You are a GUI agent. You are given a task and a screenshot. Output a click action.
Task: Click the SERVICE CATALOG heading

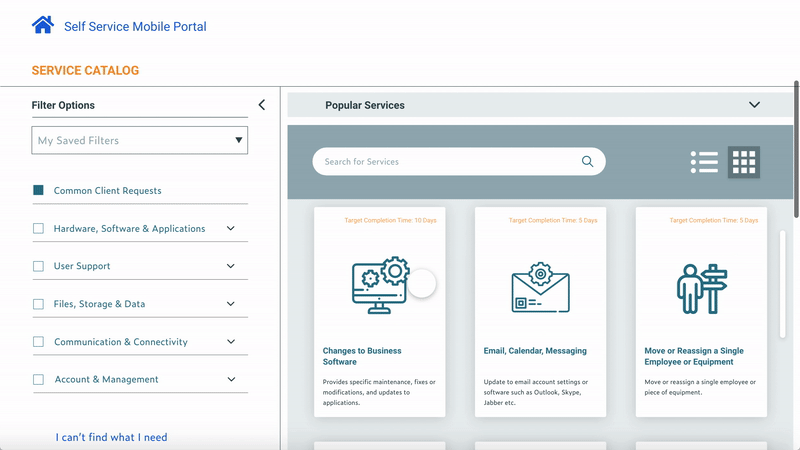(x=85, y=70)
